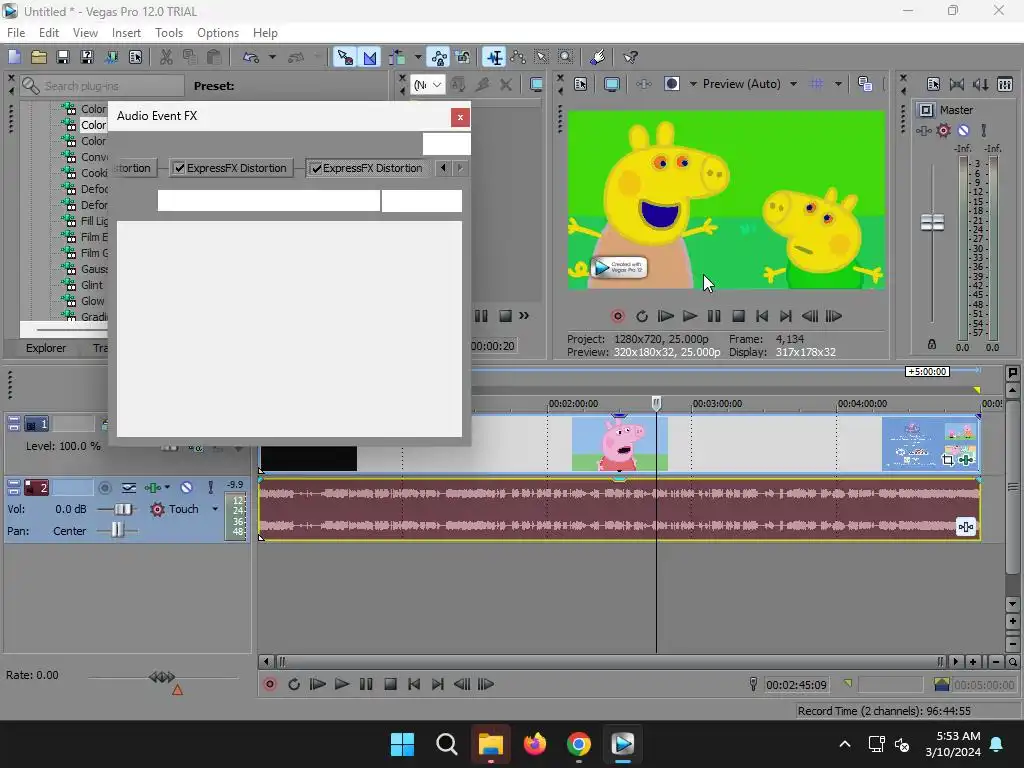Screen dimensions: 1024x768
Task: Click Record button under video preview
Action: coord(617,316)
